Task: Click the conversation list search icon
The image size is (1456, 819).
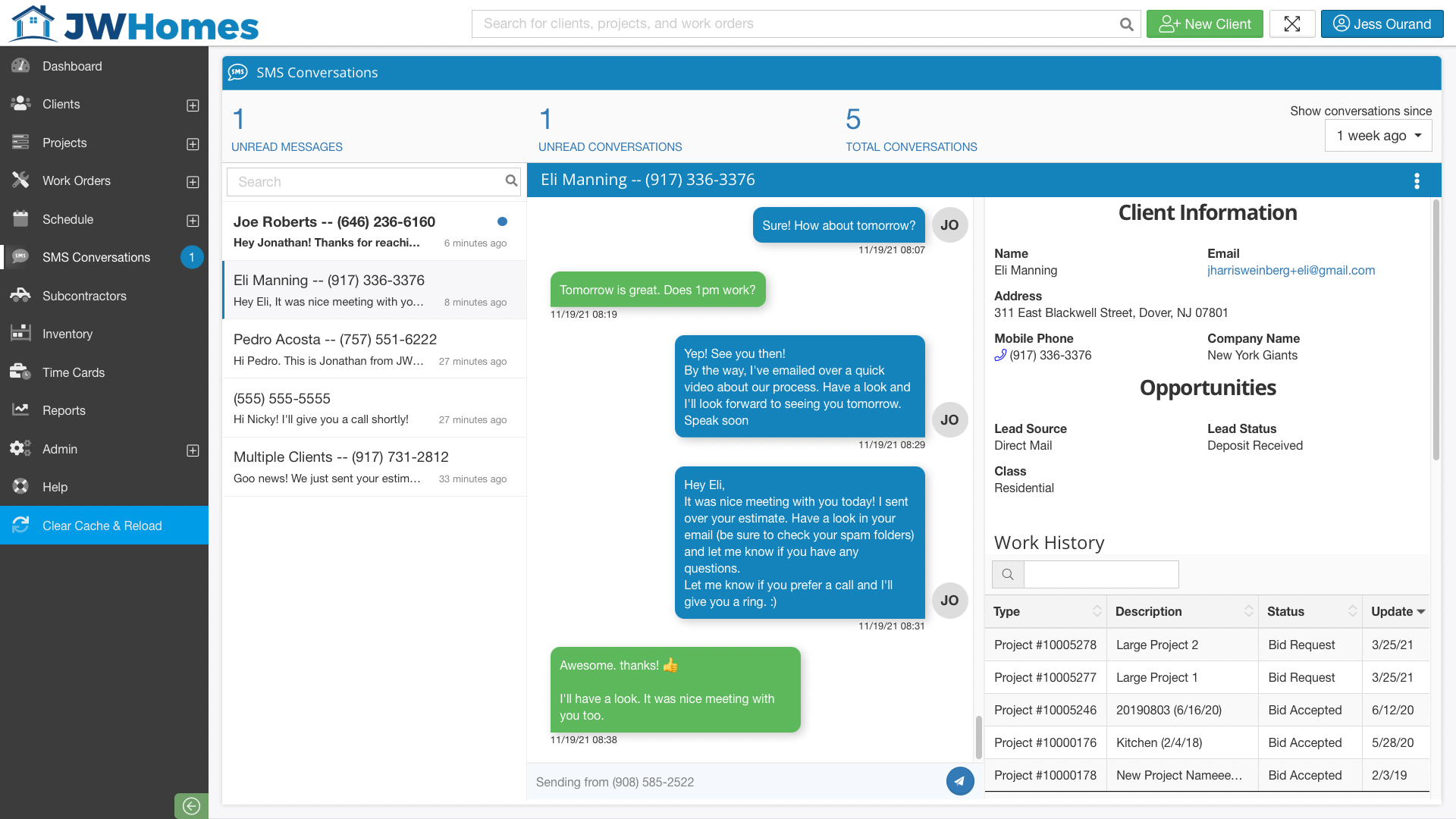Action: click(x=511, y=180)
